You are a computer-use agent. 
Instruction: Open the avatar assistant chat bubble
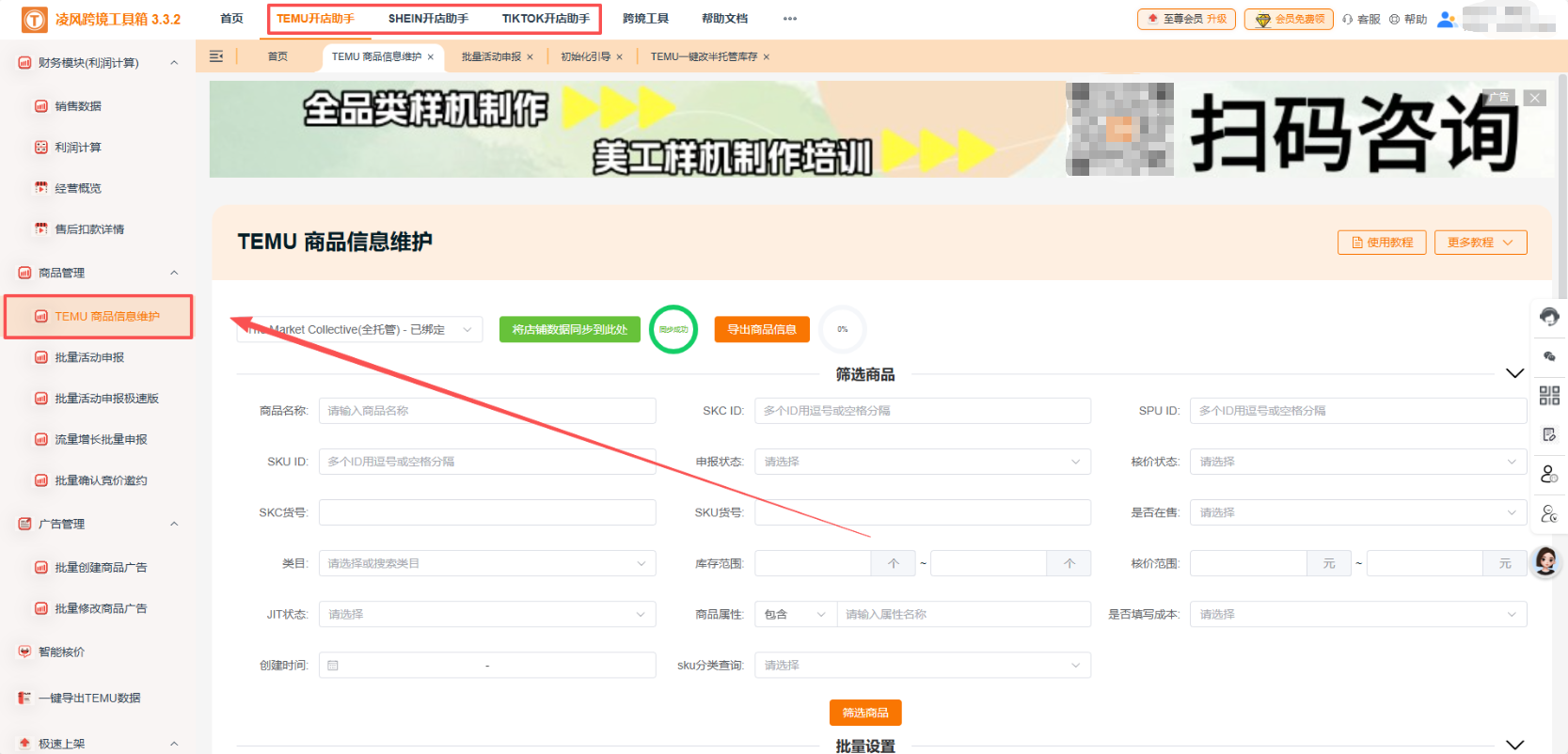[x=1545, y=561]
